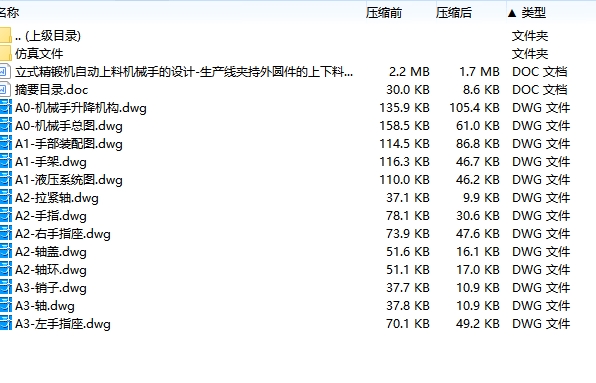This screenshot has width=596, height=383.
Task: Select the 仿真文件 folder name
Action: click(x=39, y=54)
